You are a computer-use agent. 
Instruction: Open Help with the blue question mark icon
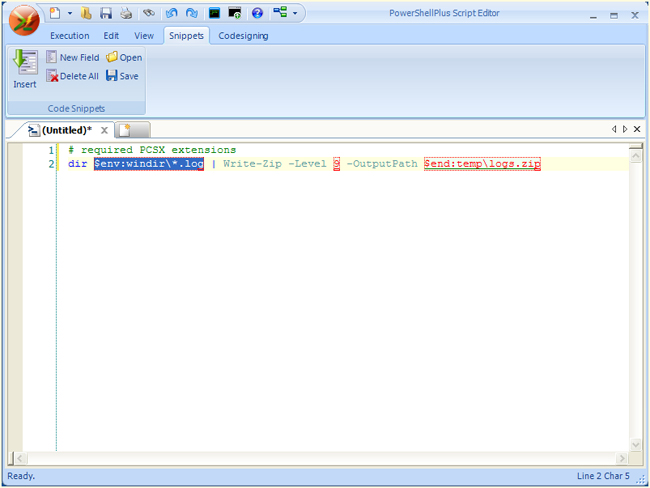click(x=257, y=13)
